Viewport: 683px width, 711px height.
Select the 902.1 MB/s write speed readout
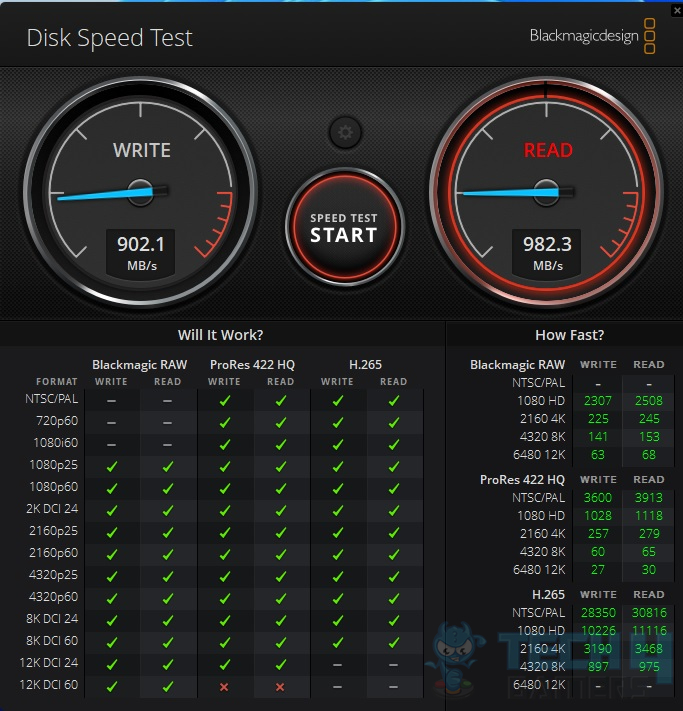[141, 253]
